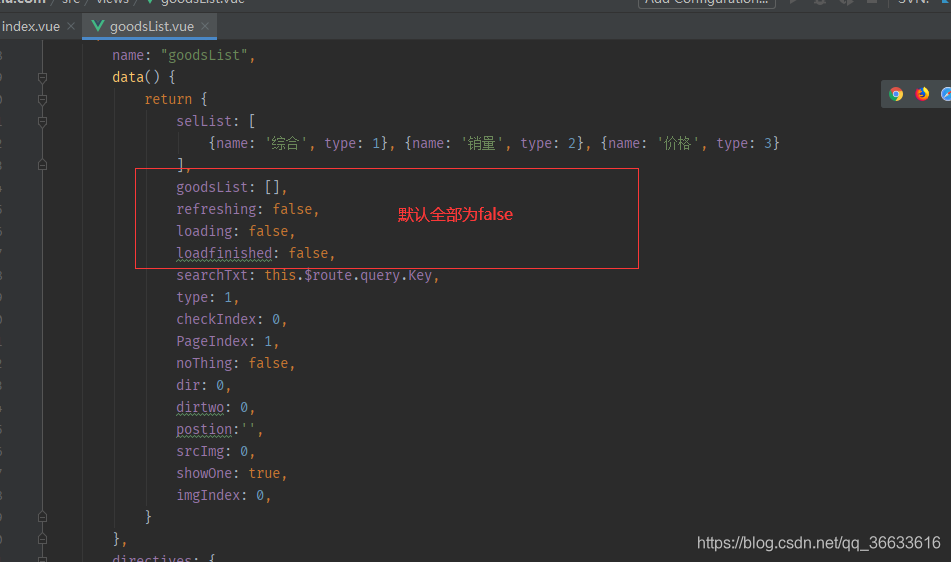The height and width of the screenshot is (562, 951).
Task: Click the 'dir: 0' line
Action: point(203,385)
